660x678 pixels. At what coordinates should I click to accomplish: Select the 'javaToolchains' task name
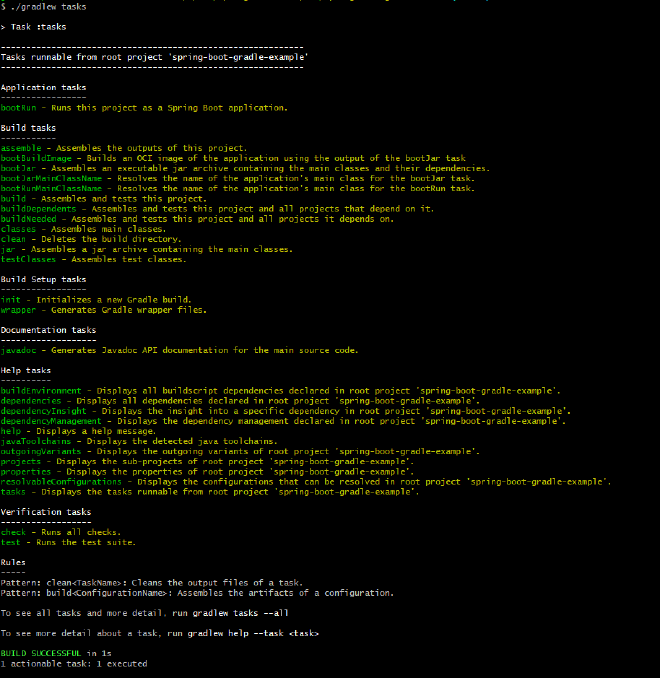pos(35,441)
